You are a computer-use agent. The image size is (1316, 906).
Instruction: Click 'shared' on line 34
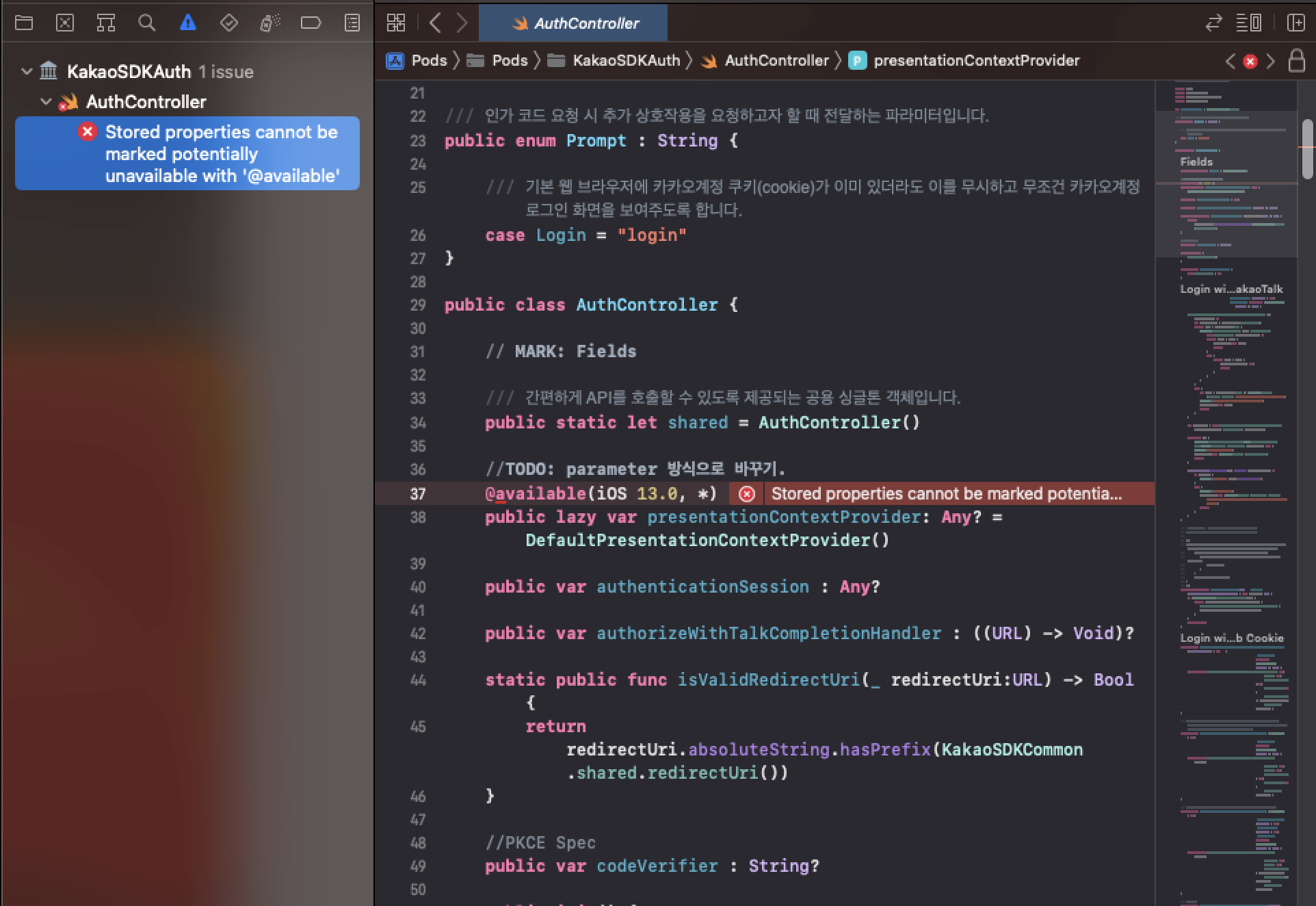[698, 422]
